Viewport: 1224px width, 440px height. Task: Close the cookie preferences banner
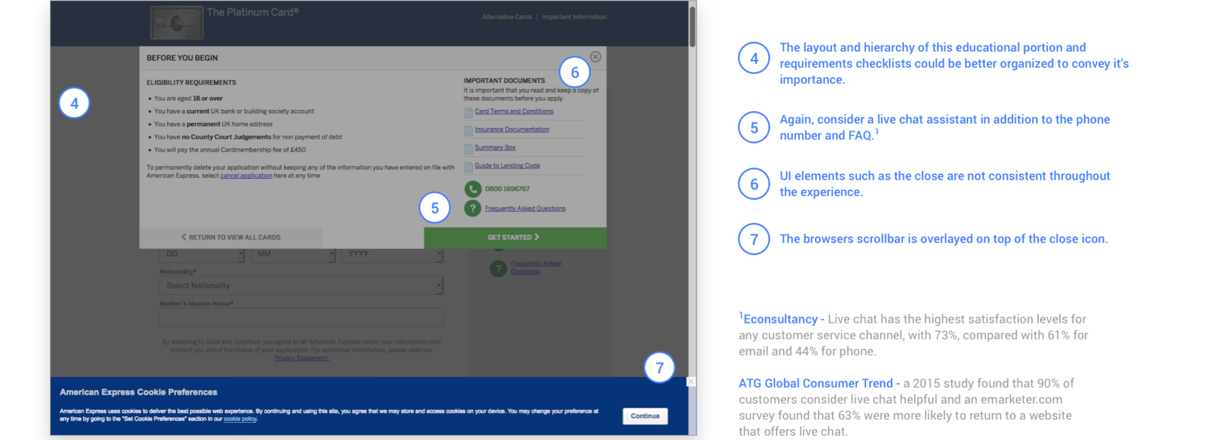point(691,381)
